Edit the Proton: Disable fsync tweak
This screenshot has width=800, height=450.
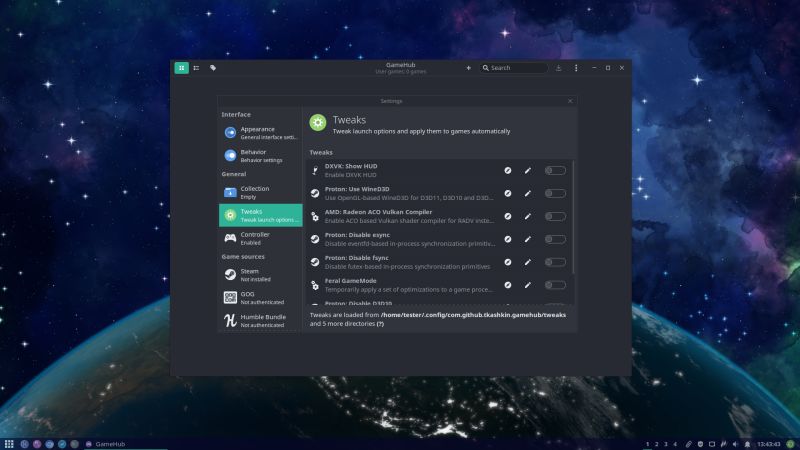coord(528,262)
